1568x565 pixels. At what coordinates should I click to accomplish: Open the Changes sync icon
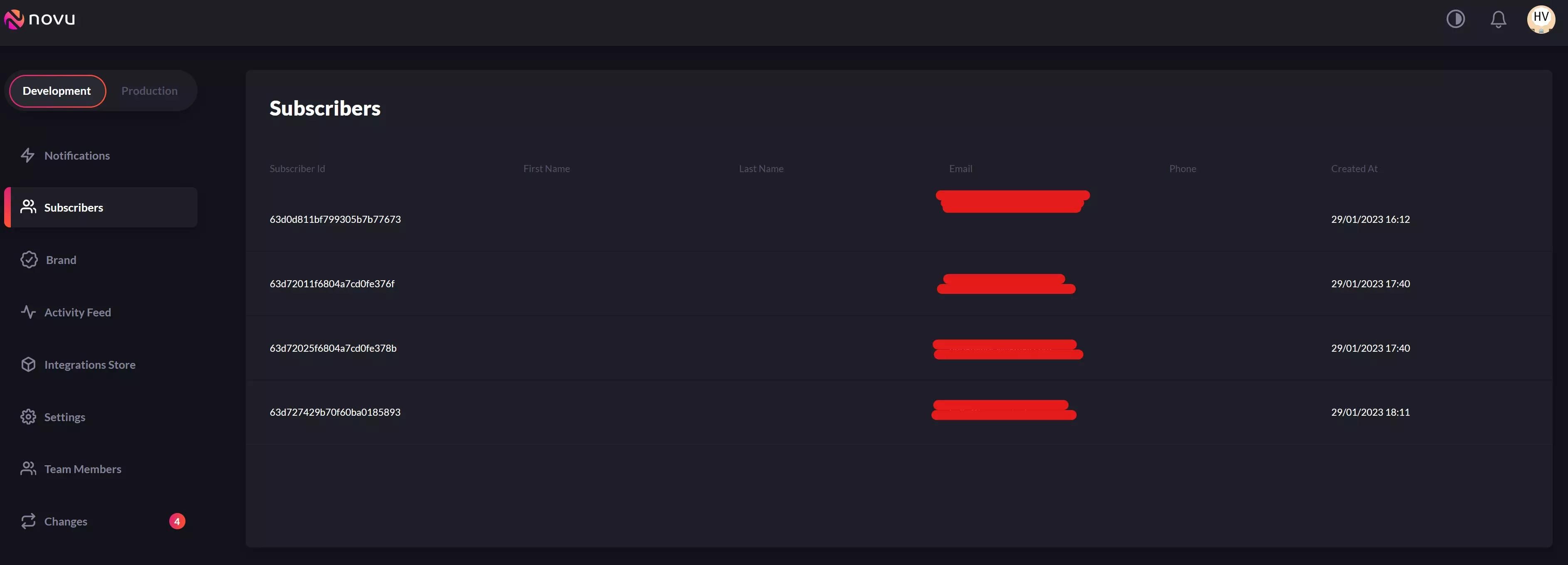pos(28,521)
